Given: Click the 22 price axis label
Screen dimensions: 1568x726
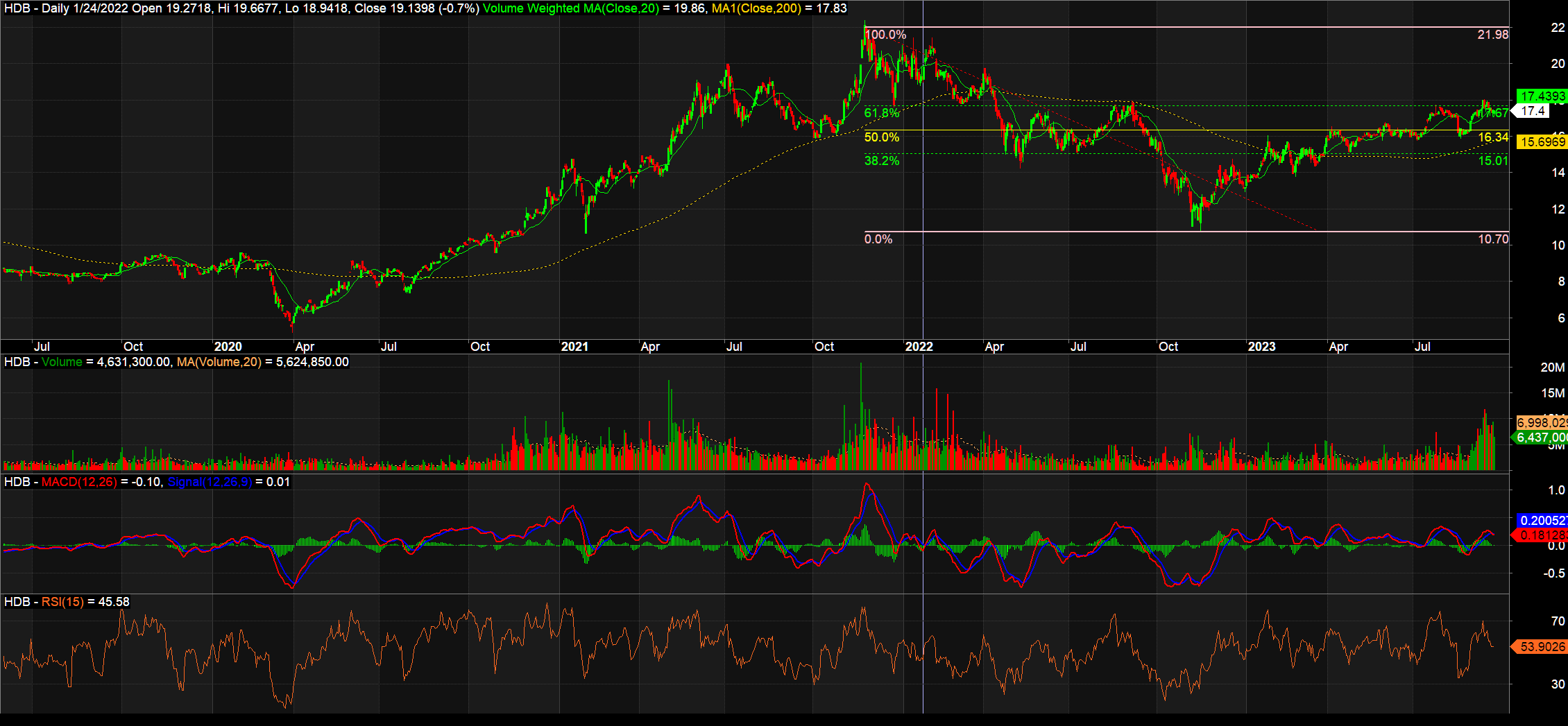Looking at the screenshot, I should [x=1558, y=28].
